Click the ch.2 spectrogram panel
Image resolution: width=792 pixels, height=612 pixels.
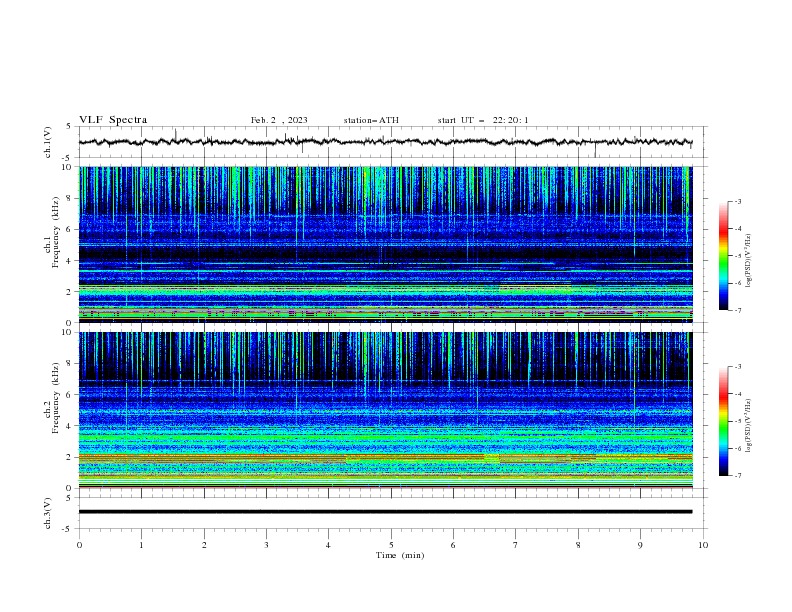pyautogui.click(x=385, y=410)
